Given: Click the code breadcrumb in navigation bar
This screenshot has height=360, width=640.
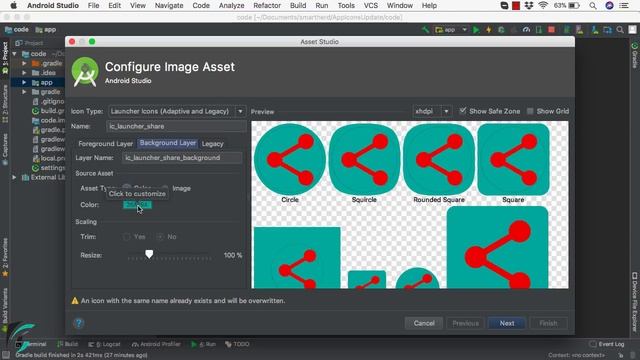Looking at the screenshot, I should pos(17,30).
